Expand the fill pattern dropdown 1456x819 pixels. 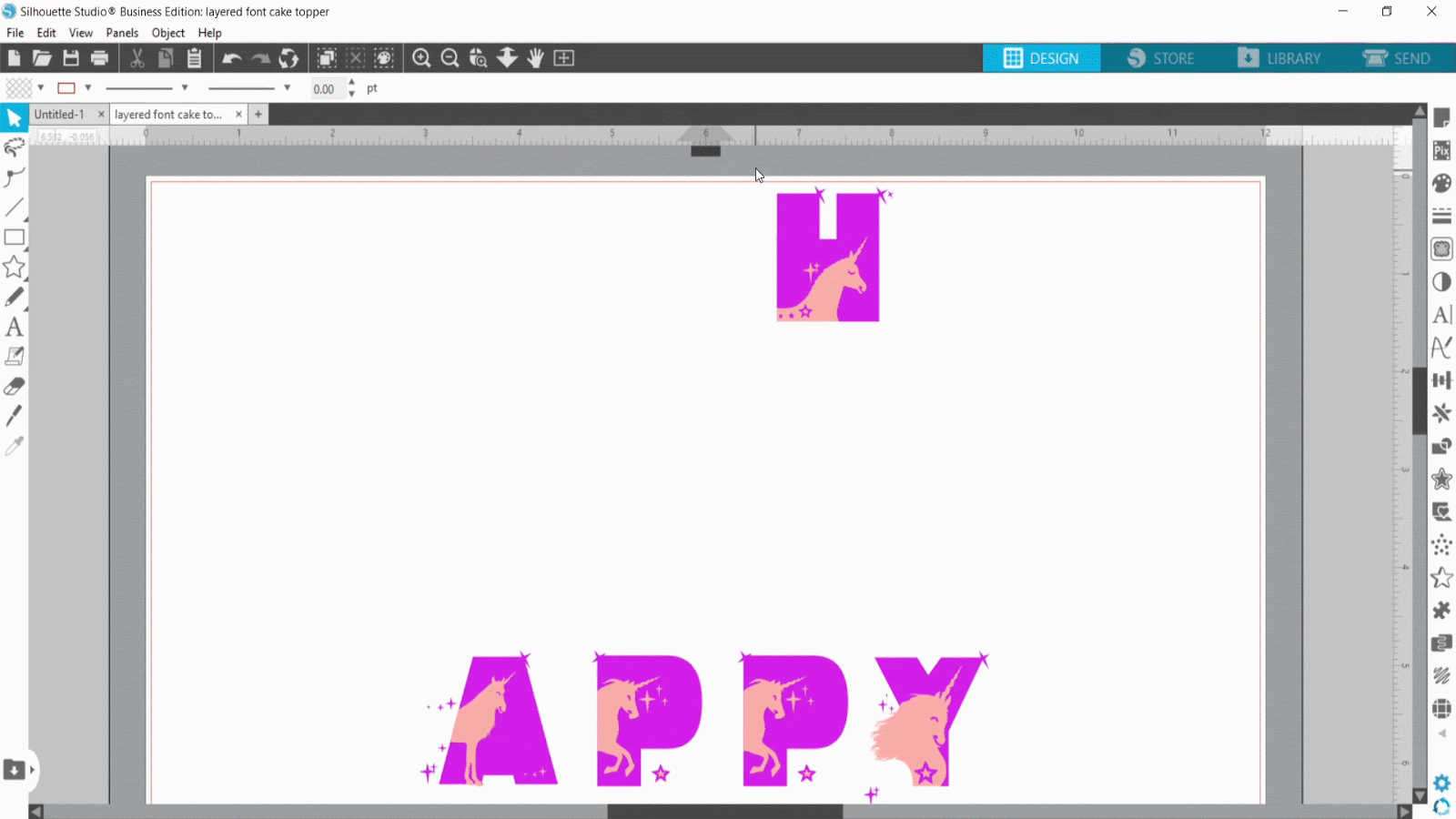pyautogui.click(x=40, y=87)
